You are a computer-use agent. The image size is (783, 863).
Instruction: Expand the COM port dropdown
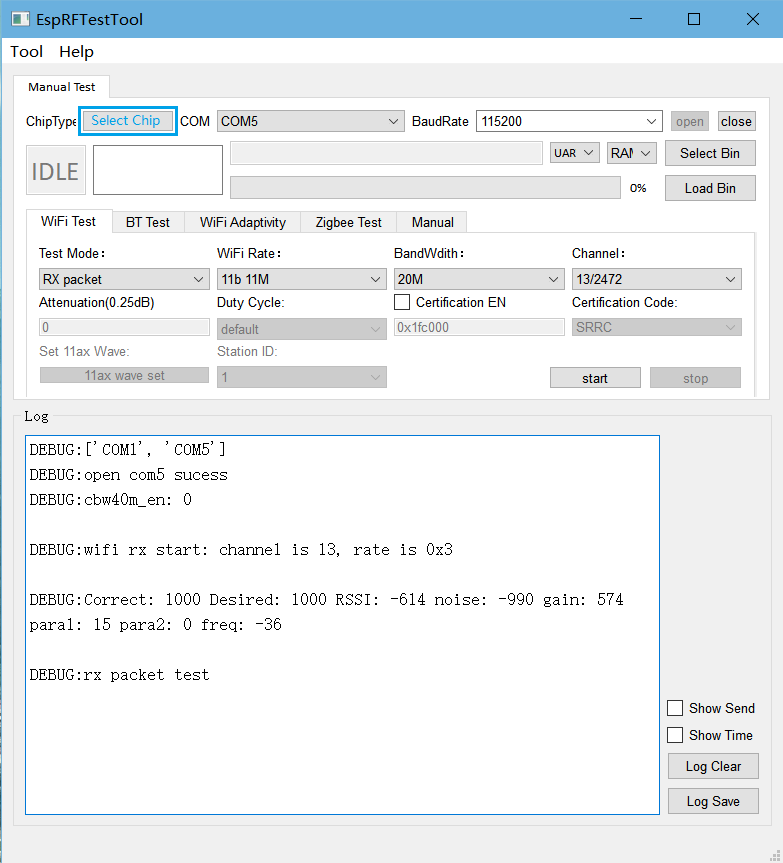coord(310,121)
